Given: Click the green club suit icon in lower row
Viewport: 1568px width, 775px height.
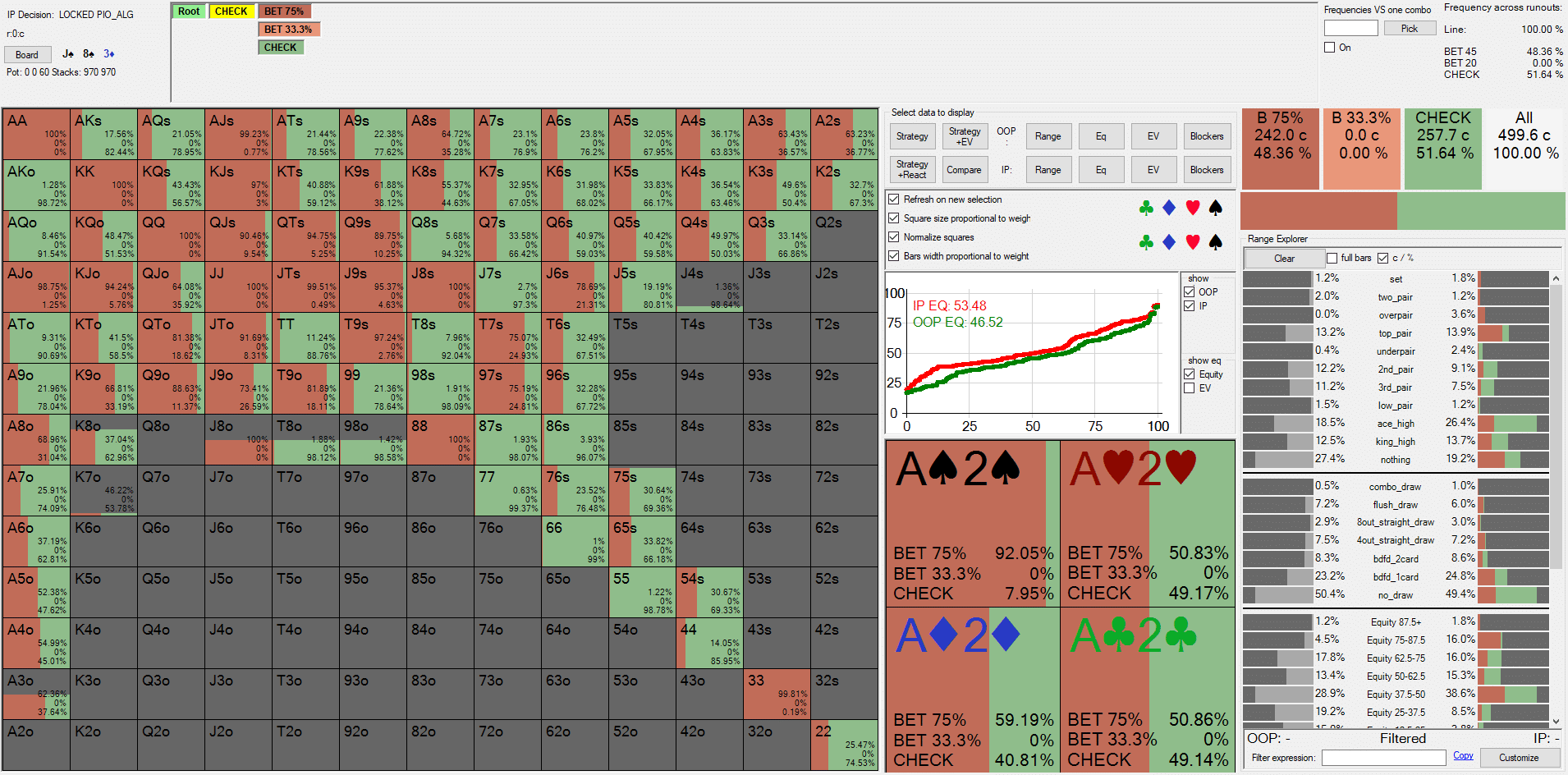Looking at the screenshot, I should coord(1146,242).
